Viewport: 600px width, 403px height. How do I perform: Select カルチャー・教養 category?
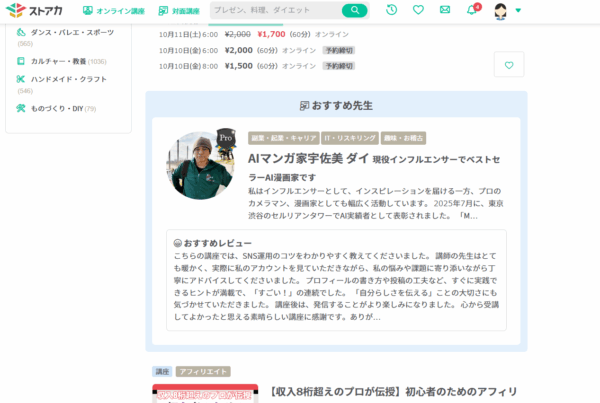click(x=61, y=61)
